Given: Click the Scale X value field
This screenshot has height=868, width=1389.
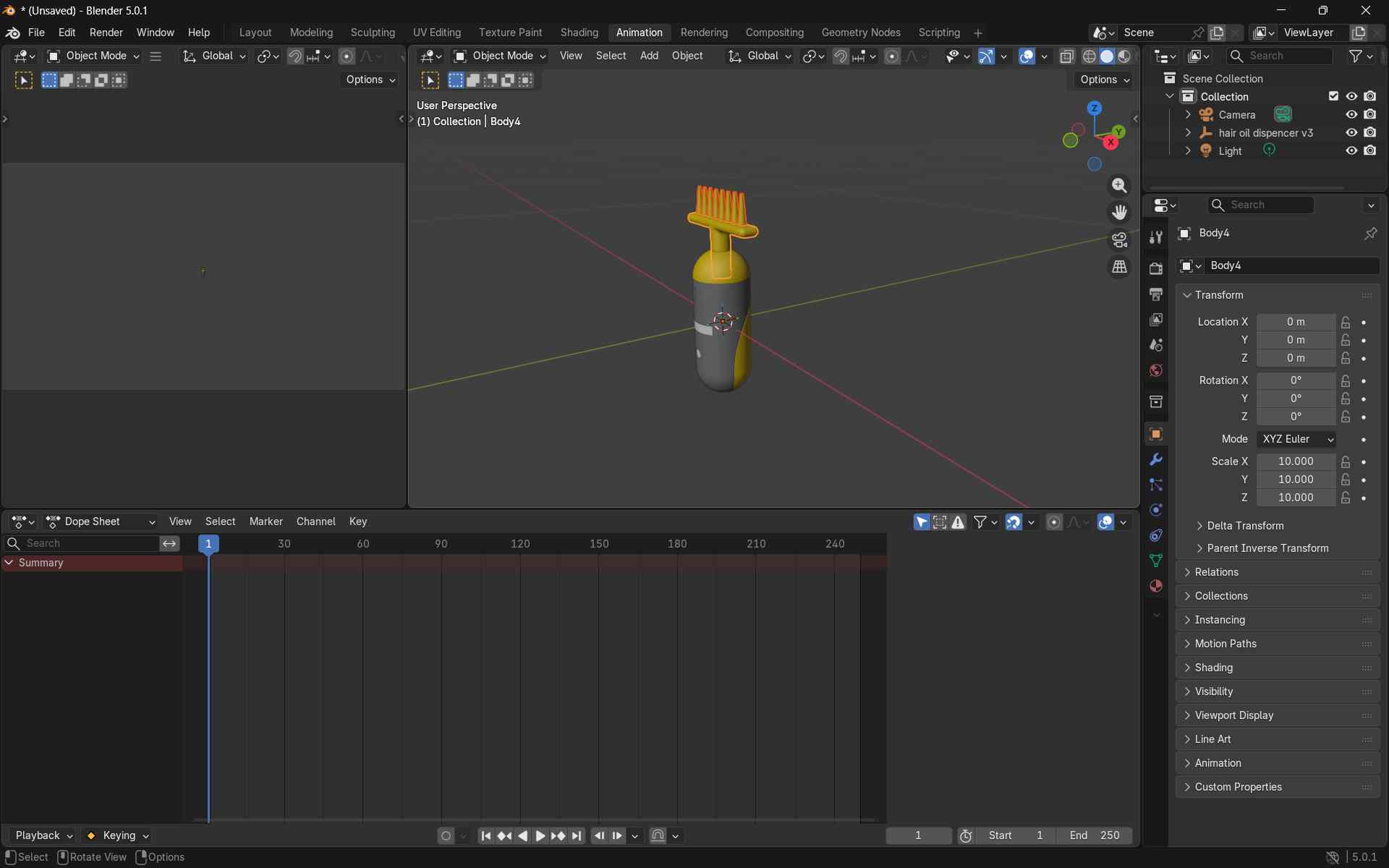Looking at the screenshot, I should [1295, 461].
